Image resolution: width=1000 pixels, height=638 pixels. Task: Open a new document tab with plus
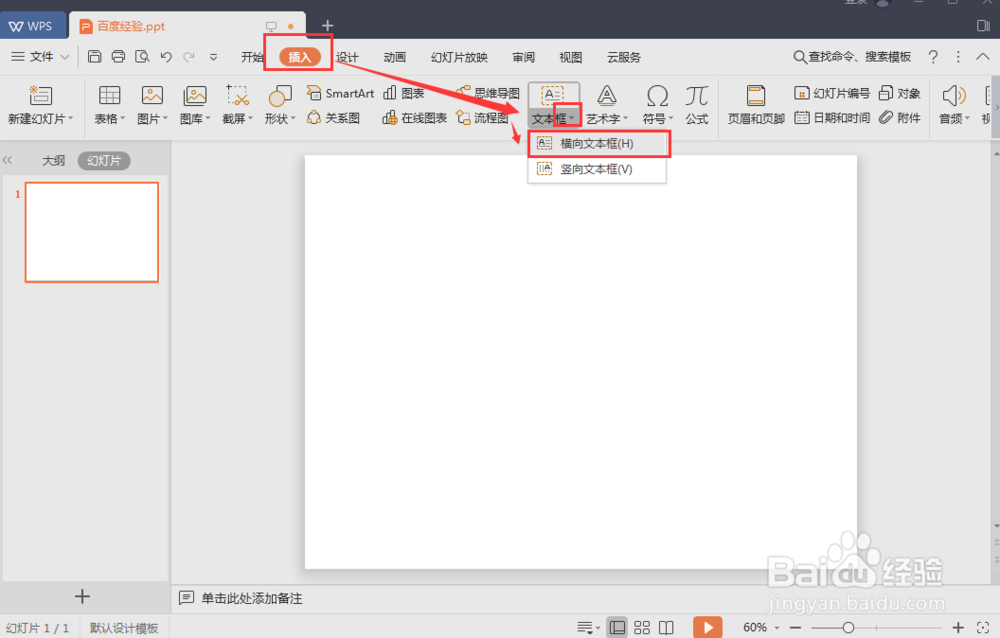coord(327,26)
